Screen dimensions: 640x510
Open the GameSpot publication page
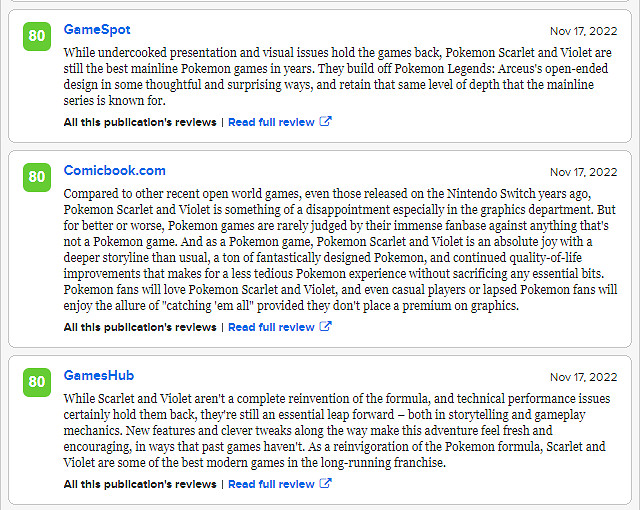[97, 30]
